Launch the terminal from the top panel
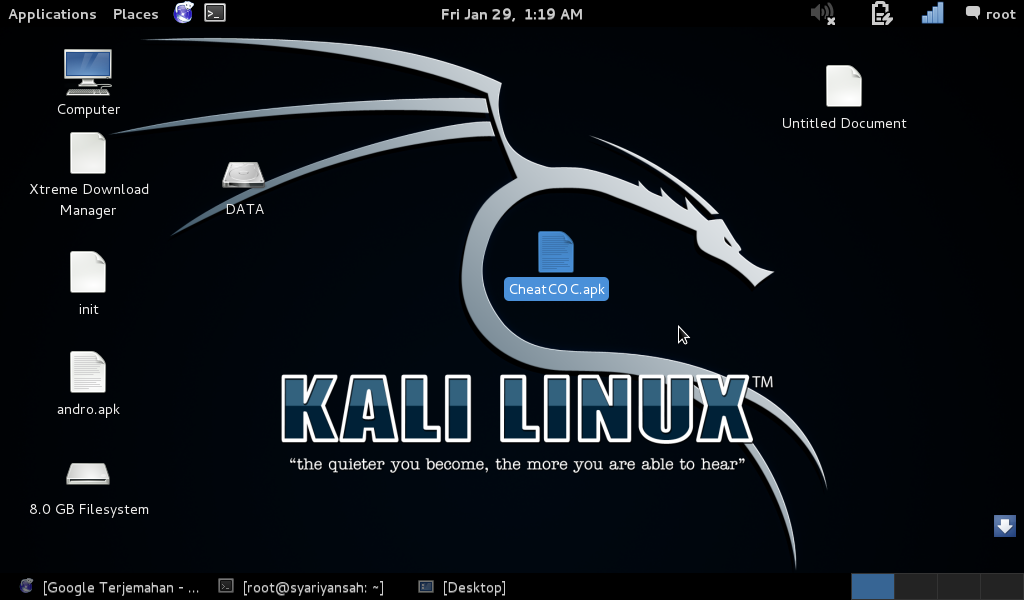This screenshot has width=1024, height=600. (x=214, y=13)
